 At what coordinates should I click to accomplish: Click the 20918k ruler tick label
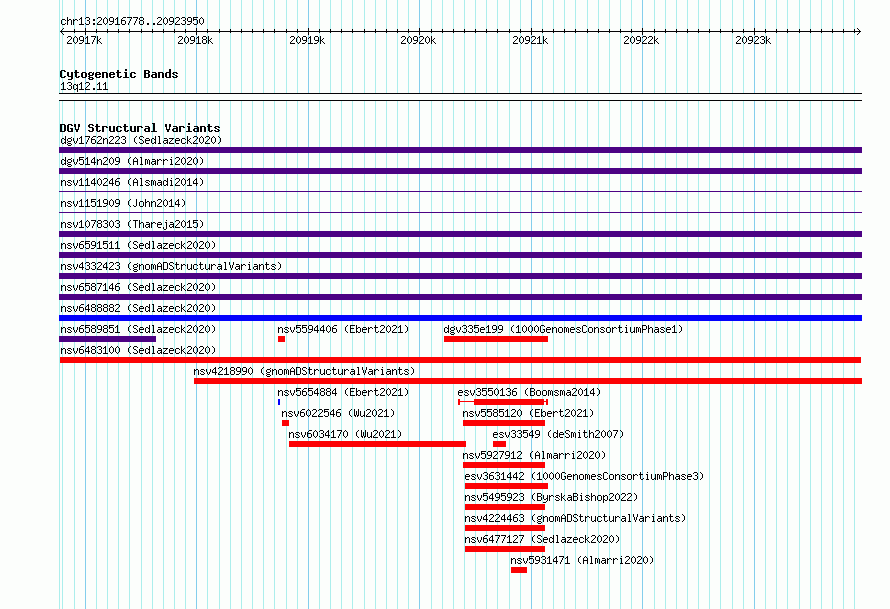pyautogui.click(x=195, y=40)
